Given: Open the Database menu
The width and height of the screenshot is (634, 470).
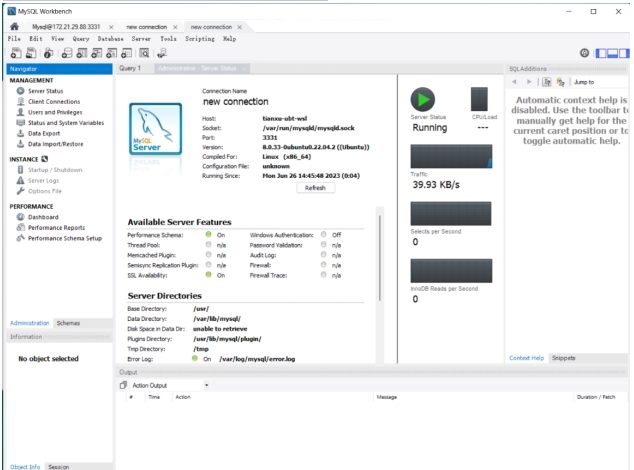Looking at the screenshot, I should [110, 39].
